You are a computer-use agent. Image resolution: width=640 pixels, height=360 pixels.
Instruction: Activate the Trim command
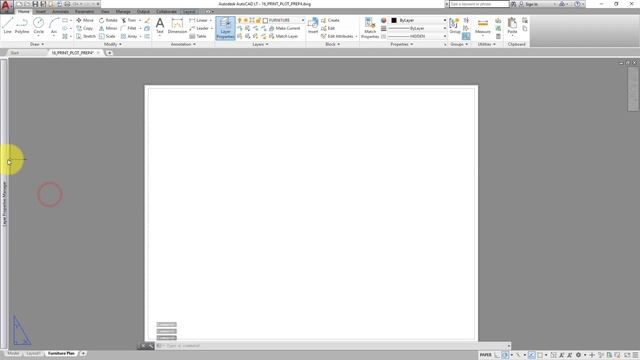point(129,20)
